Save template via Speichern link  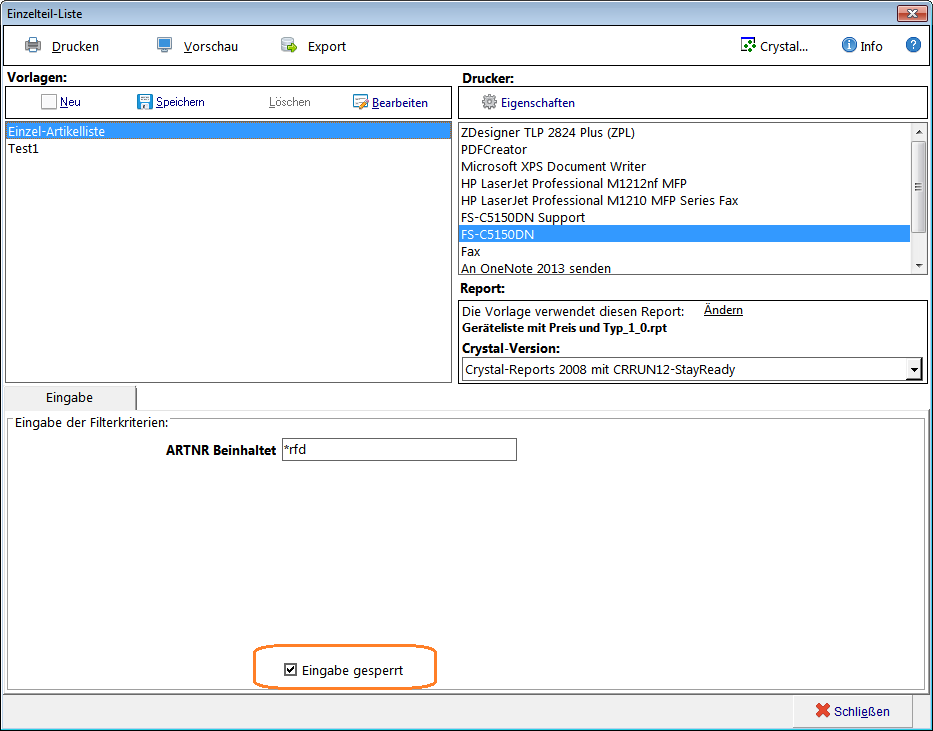[180, 102]
